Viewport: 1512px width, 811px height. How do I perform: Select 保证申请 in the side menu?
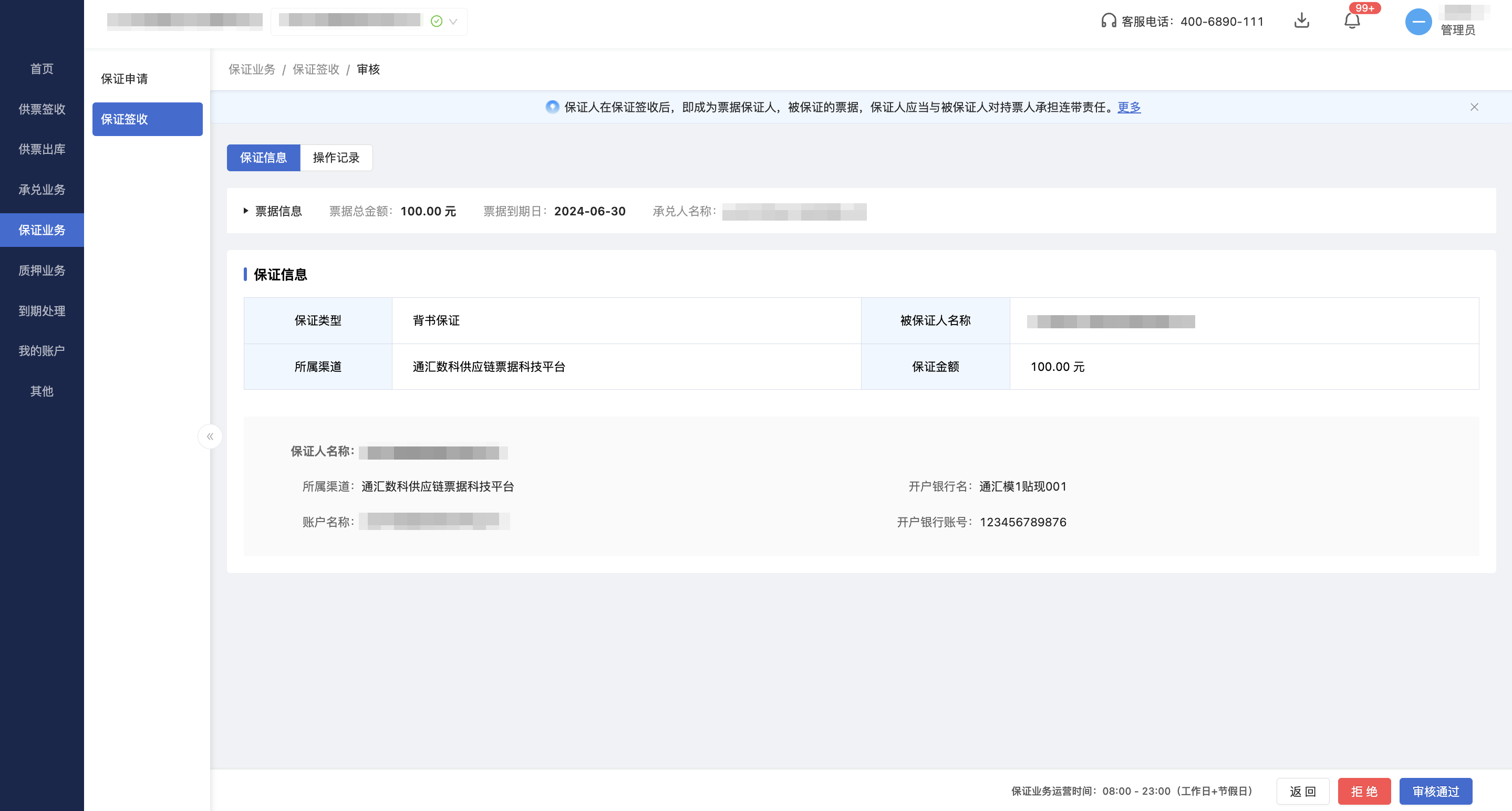pyautogui.click(x=124, y=79)
